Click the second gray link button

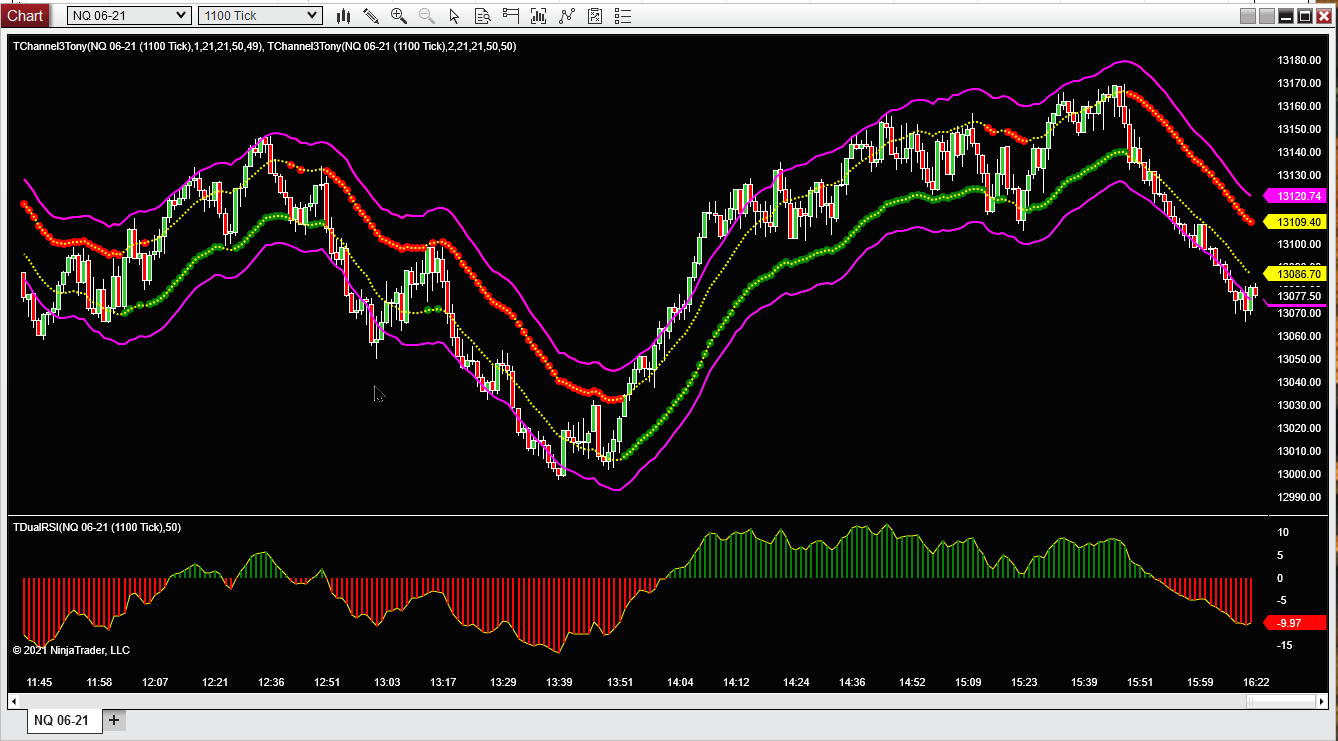[x=1267, y=15]
